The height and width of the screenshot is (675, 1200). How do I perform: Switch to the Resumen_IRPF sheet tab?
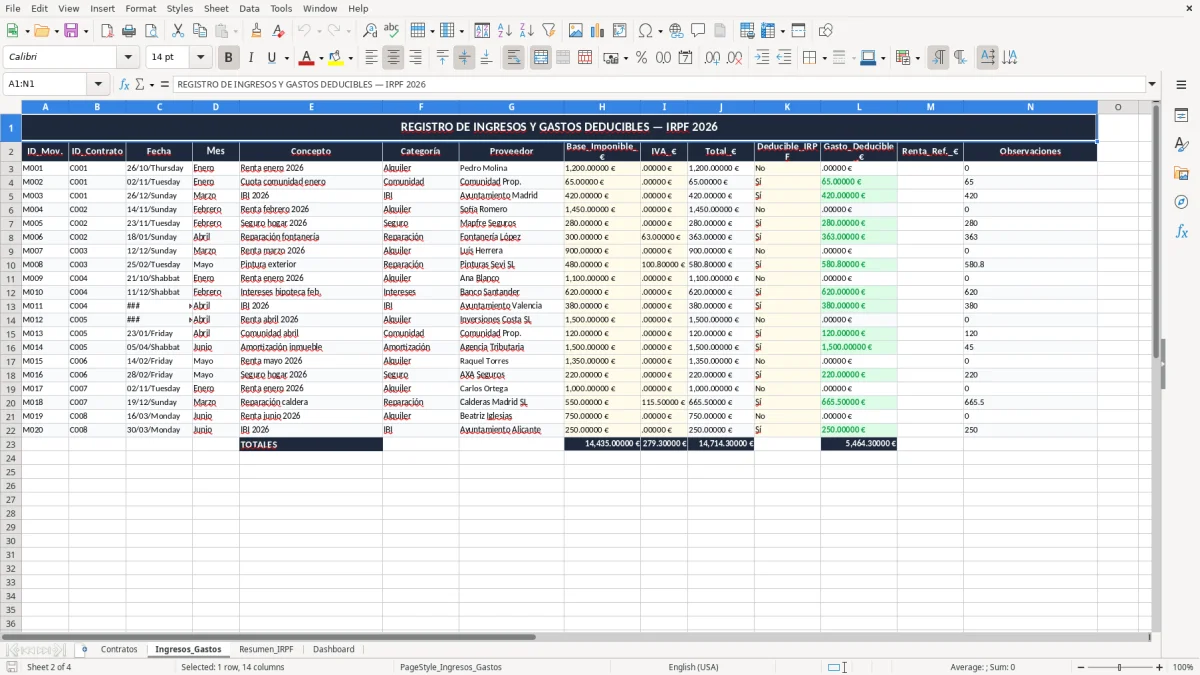(266, 649)
